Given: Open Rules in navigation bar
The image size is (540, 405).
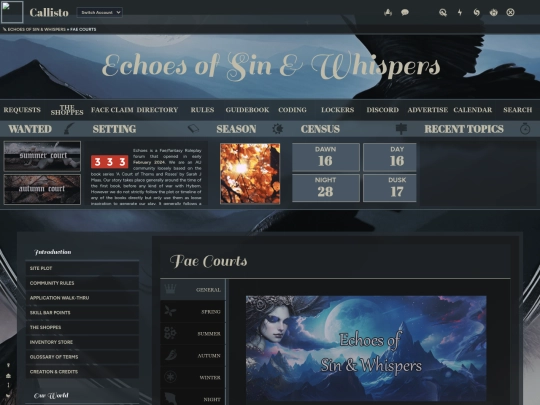Looking at the screenshot, I should pyautogui.click(x=202, y=110).
